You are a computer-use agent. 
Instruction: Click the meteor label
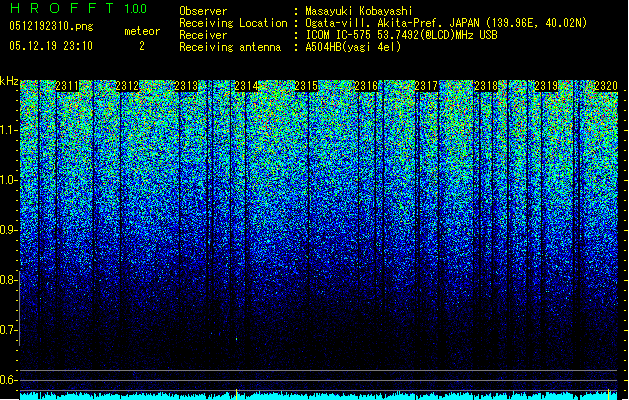point(142,31)
